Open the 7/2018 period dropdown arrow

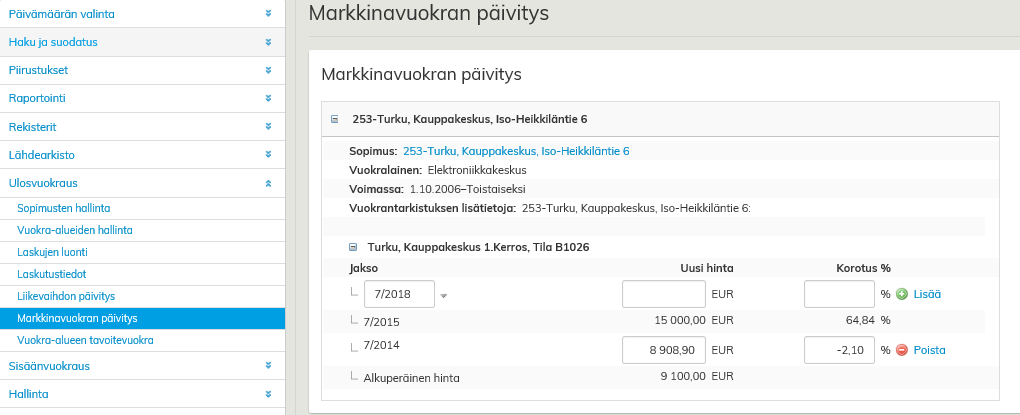tap(444, 295)
